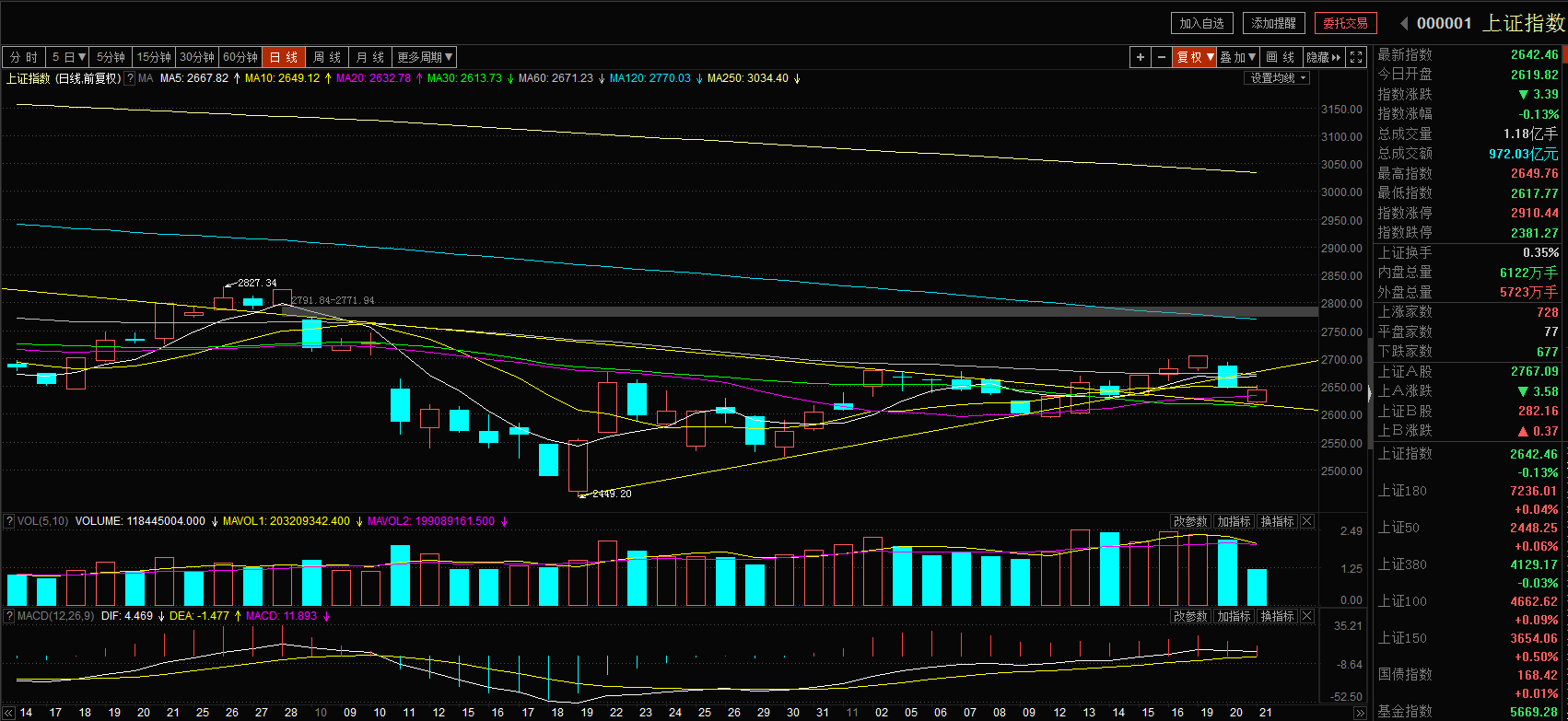Open the 复权 adjustment dropdown
Image resolution: width=1568 pixels, height=721 pixels.
[x=1195, y=57]
